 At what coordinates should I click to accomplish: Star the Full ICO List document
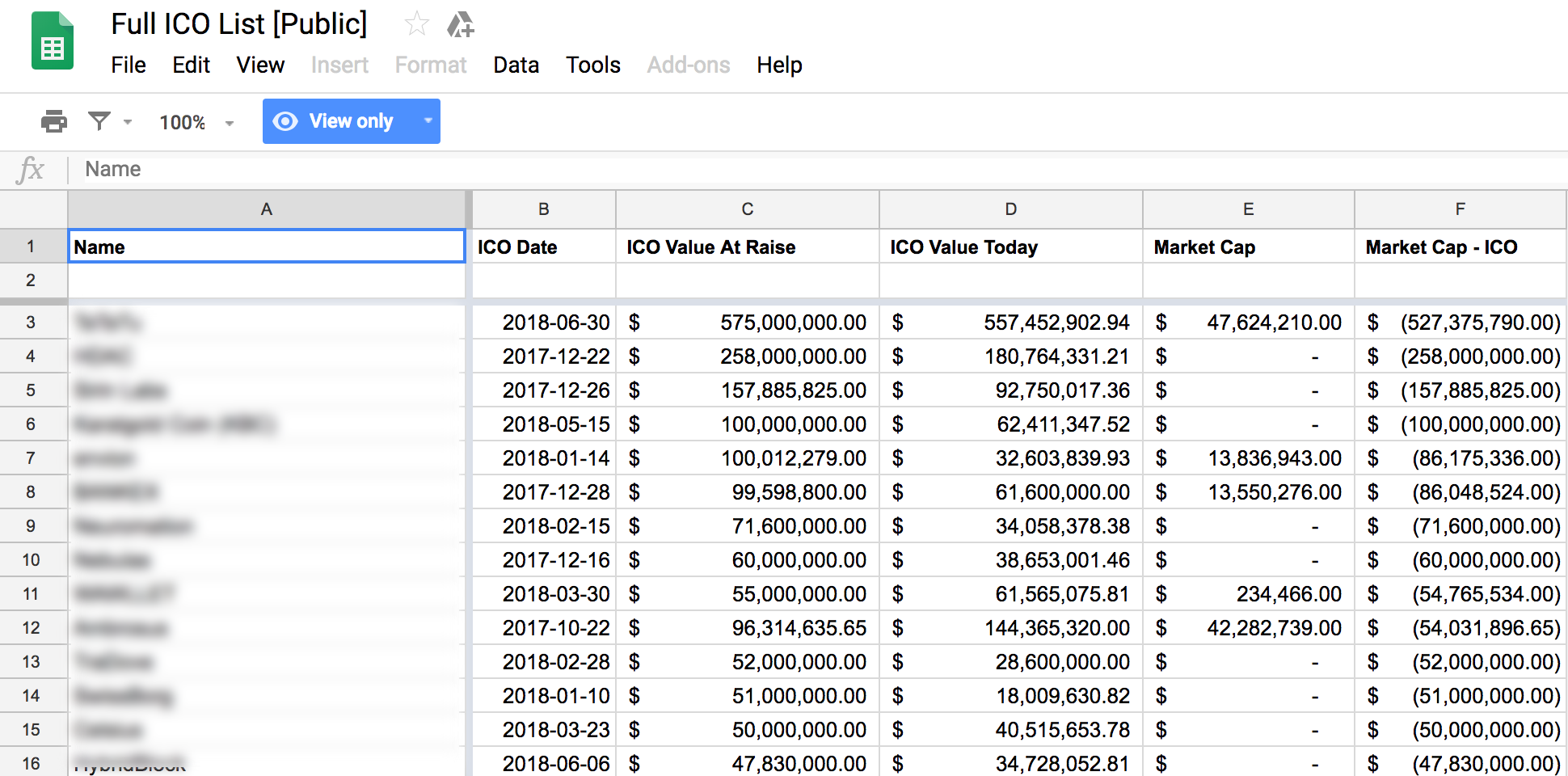(x=416, y=24)
